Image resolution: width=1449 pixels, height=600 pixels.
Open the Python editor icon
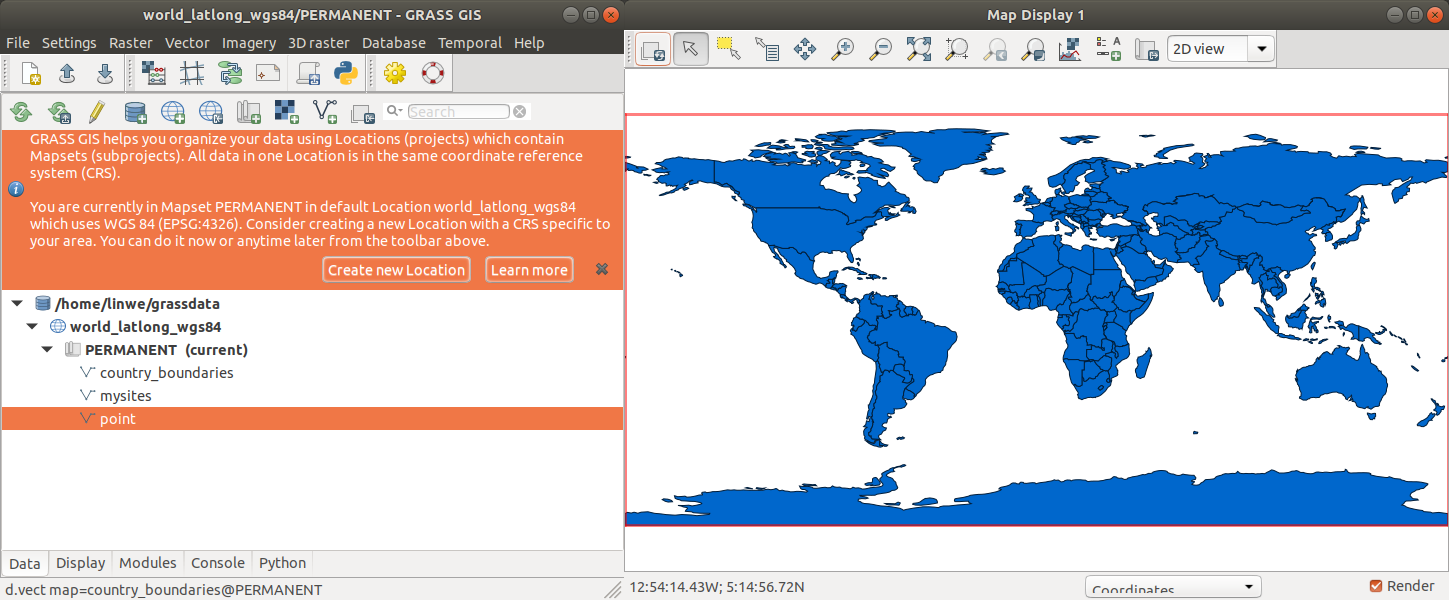coord(346,73)
